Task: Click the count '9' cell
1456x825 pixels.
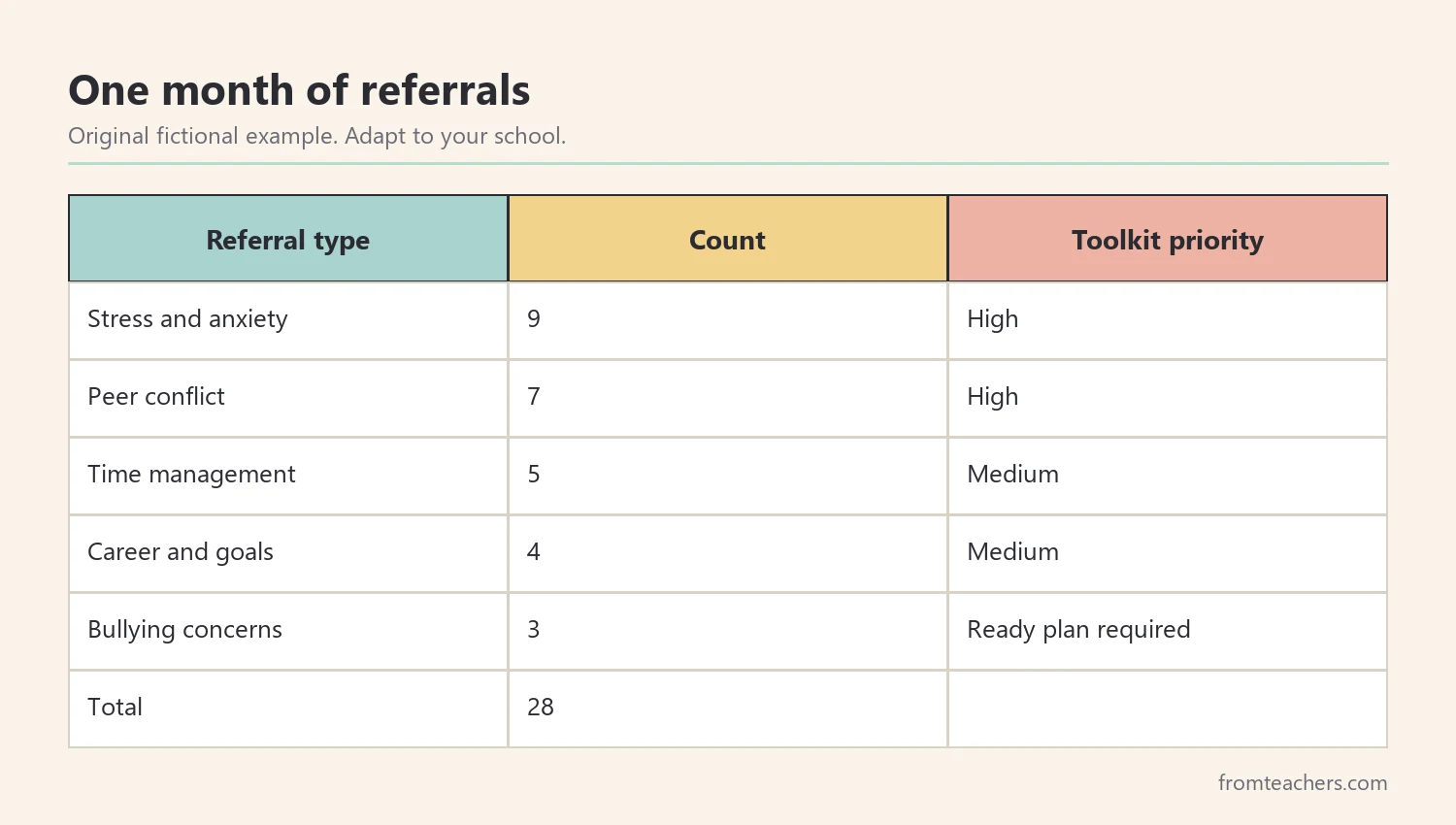Action: pos(728,320)
